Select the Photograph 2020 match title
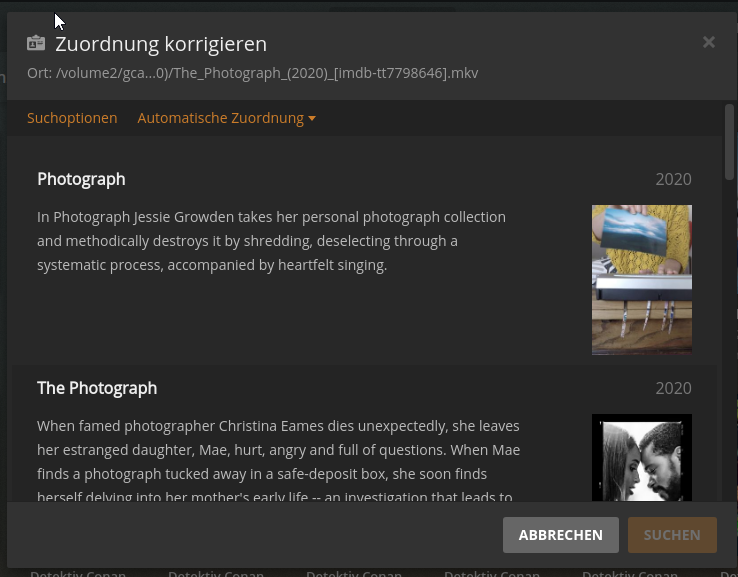 (x=81, y=179)
